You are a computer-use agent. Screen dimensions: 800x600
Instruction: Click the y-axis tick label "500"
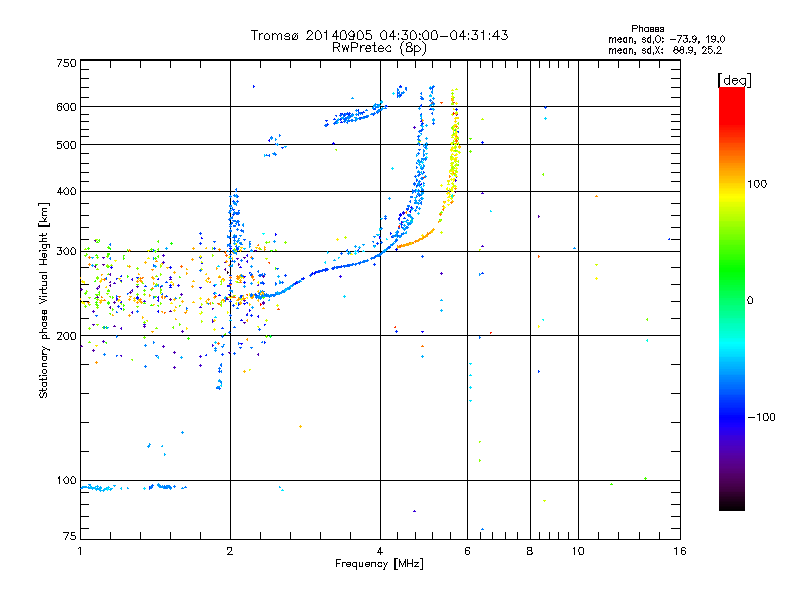66,145
